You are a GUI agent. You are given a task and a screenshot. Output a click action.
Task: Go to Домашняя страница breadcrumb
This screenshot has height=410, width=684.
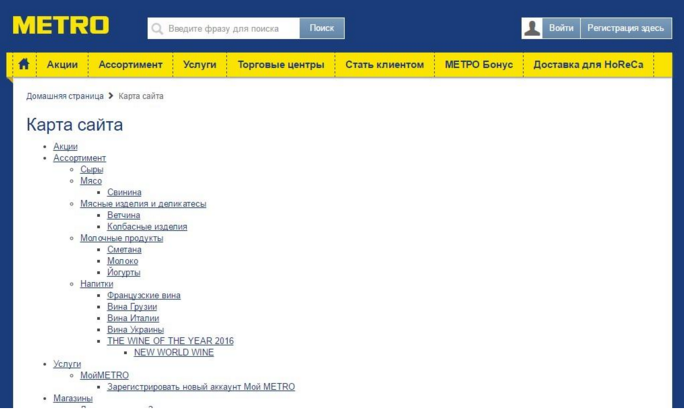tap(65, 96)
